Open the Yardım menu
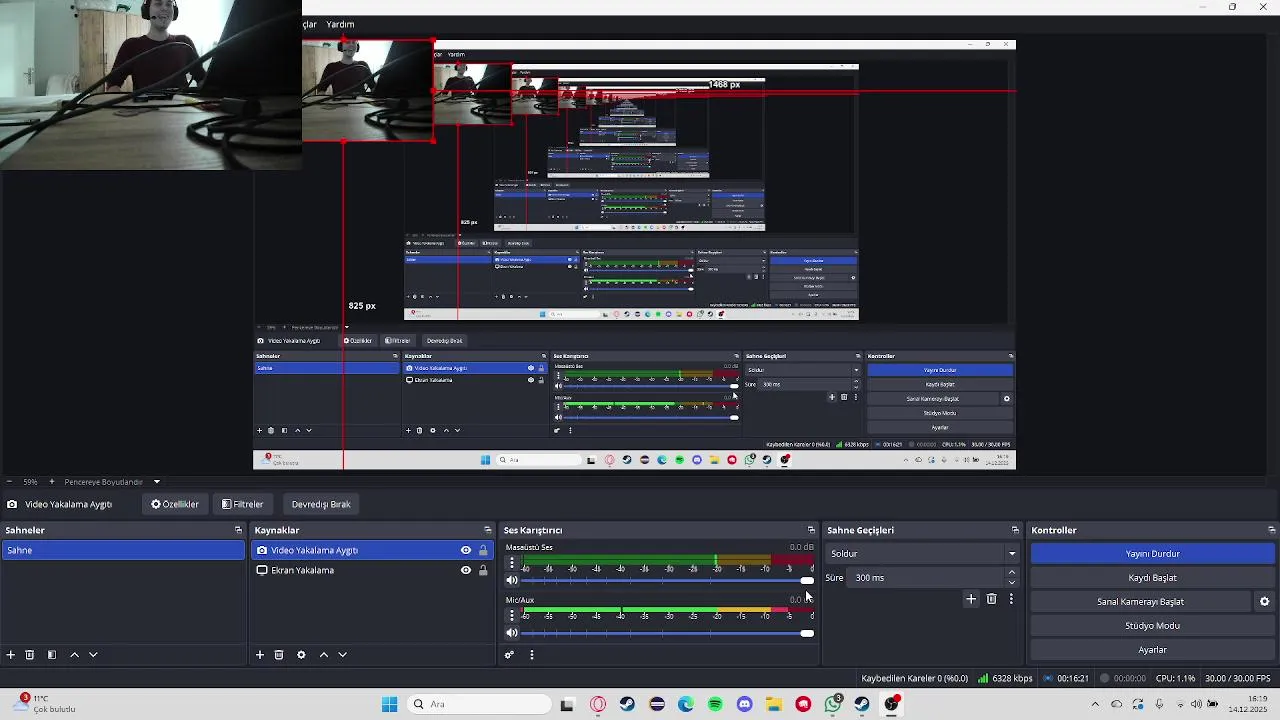 click(340, 24)
